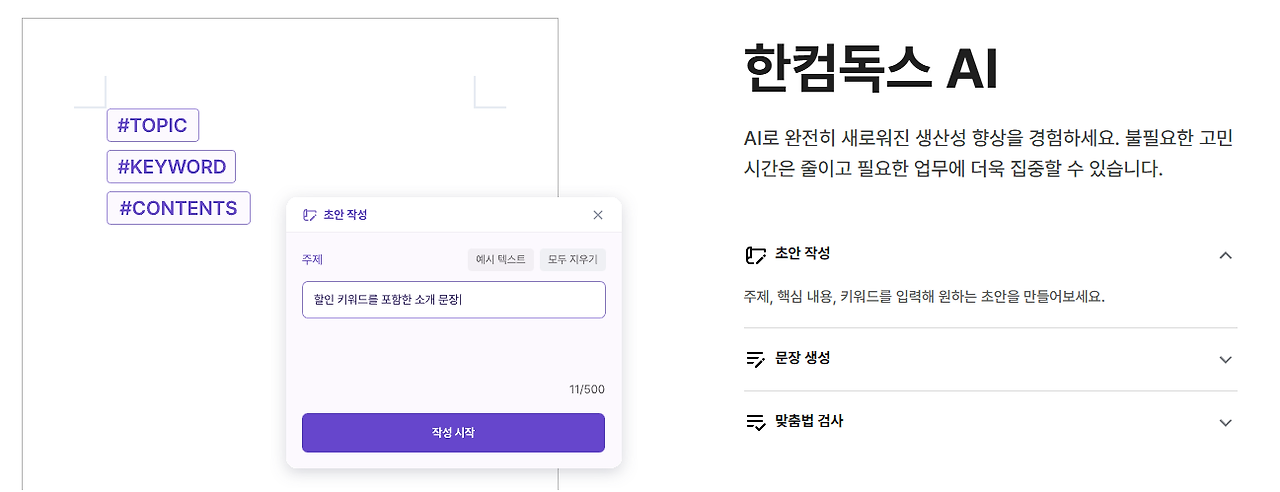Close the 초안 작성 popup dialog
Viewport: 1280px width, 492px height.
click(598, 215)
